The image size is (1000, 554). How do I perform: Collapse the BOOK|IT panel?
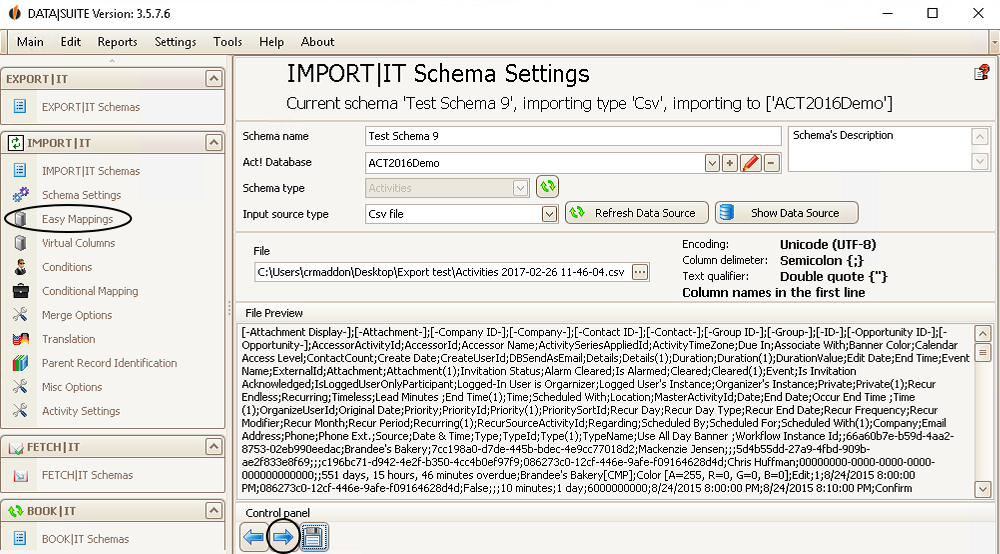pos(214,510)
